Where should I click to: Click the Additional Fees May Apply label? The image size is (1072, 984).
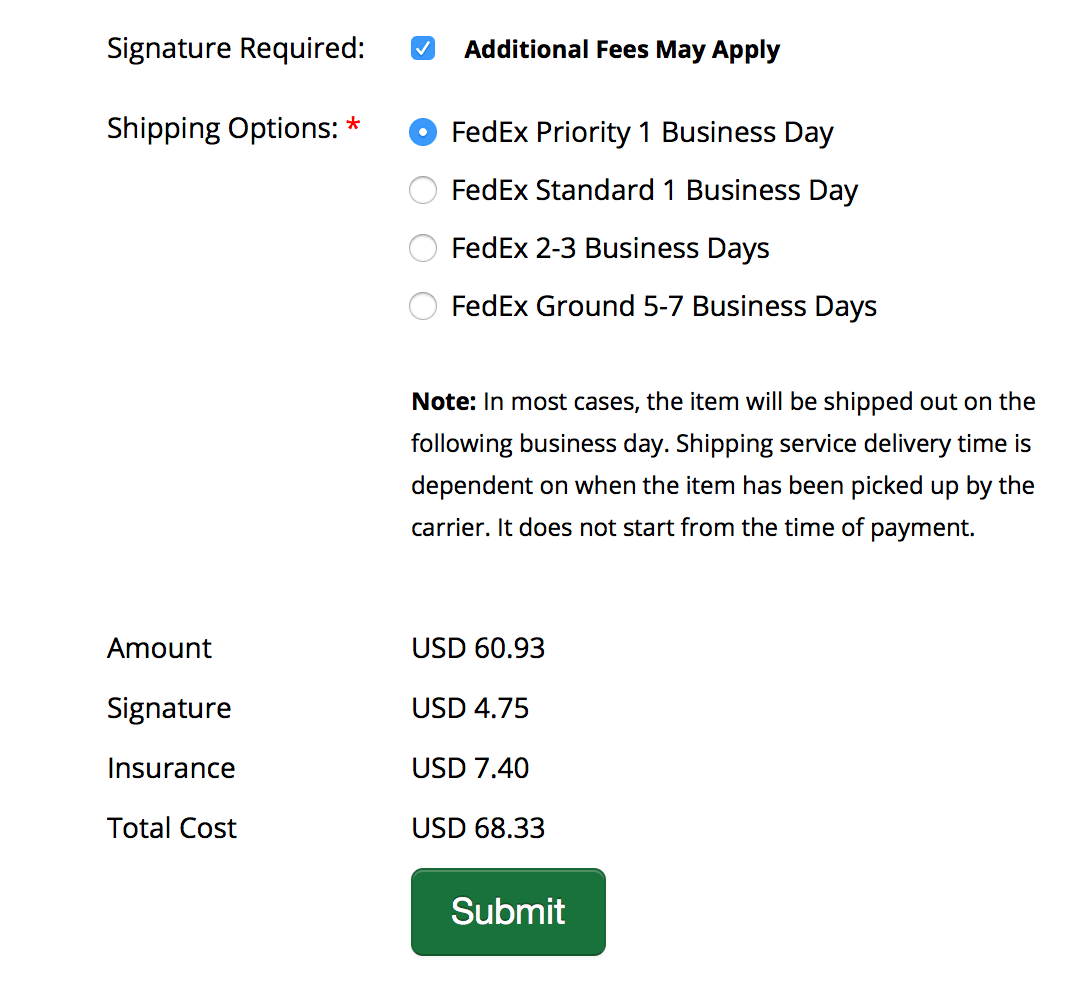pos(621,49)
